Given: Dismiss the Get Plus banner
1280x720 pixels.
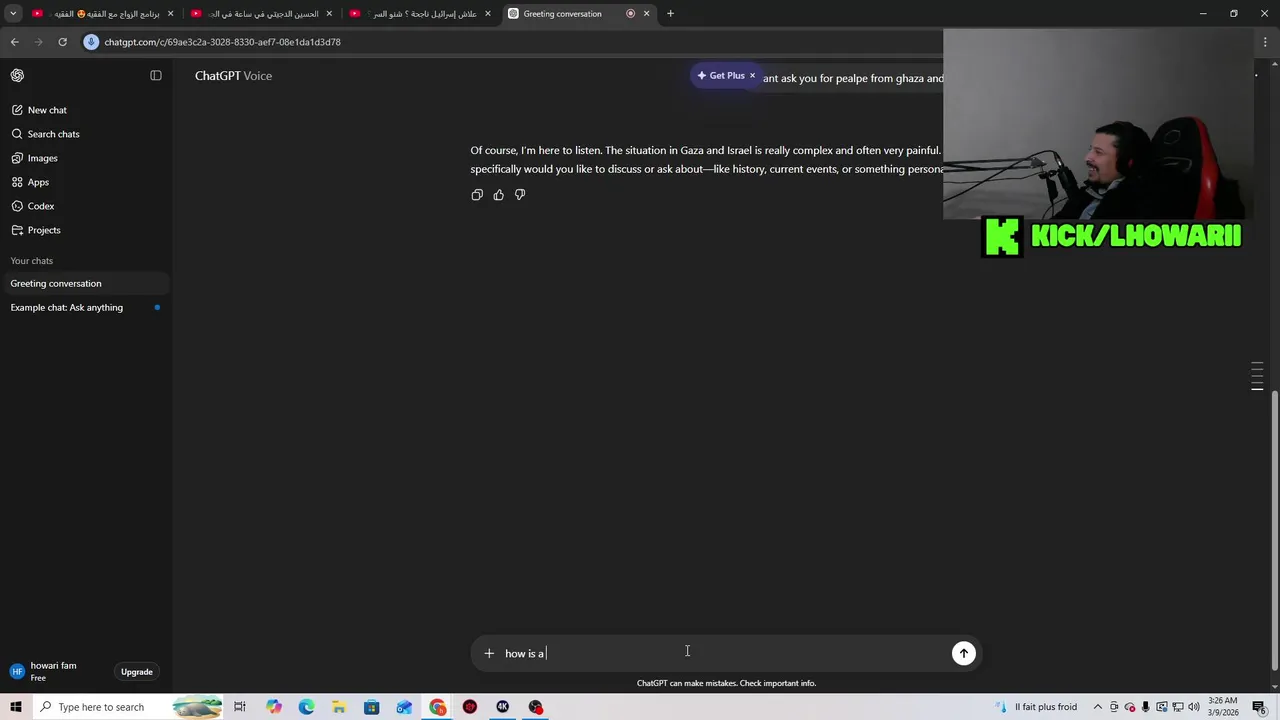Looking at the screenshot, I should click(x=753, y=76).
